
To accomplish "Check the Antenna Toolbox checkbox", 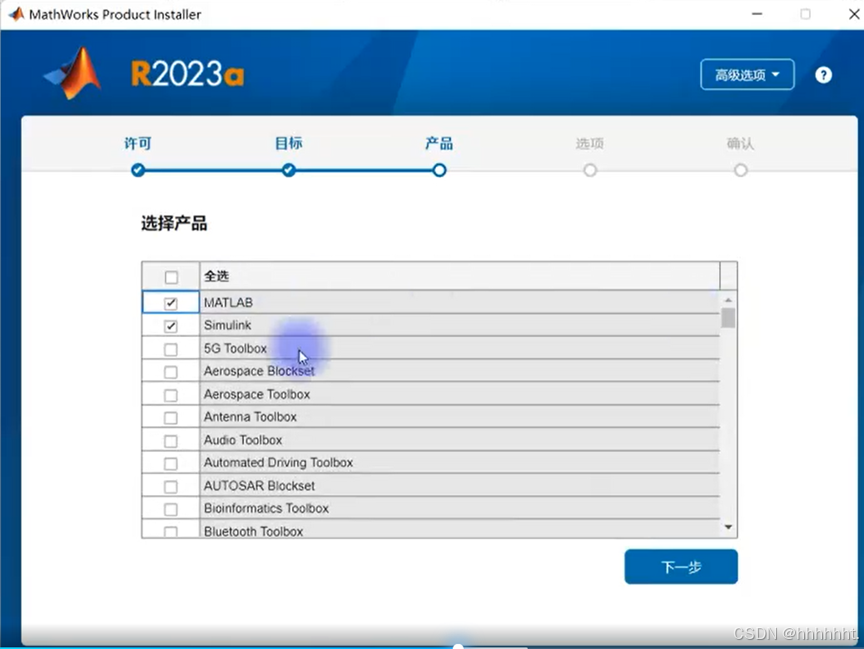I will pos(171,418).
